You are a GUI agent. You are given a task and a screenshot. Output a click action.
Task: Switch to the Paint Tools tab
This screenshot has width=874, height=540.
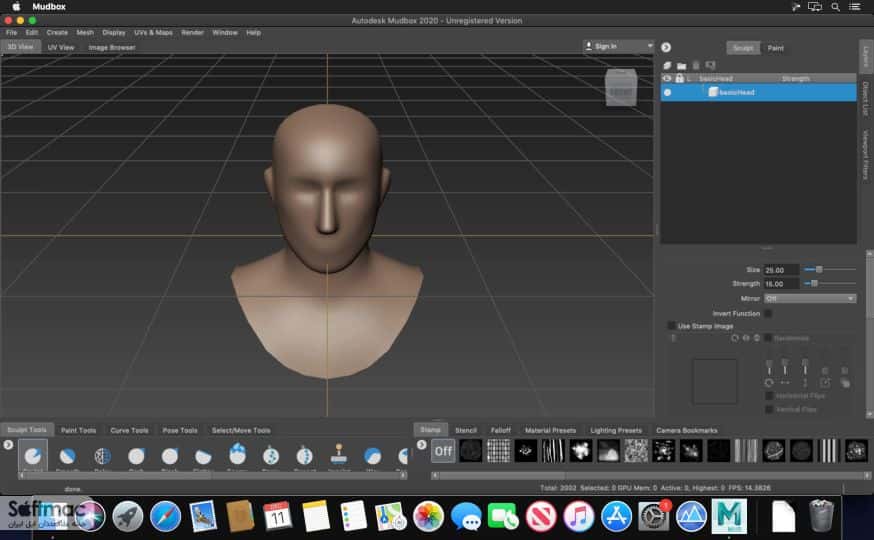pyautogui.click(x=78, y=430)
